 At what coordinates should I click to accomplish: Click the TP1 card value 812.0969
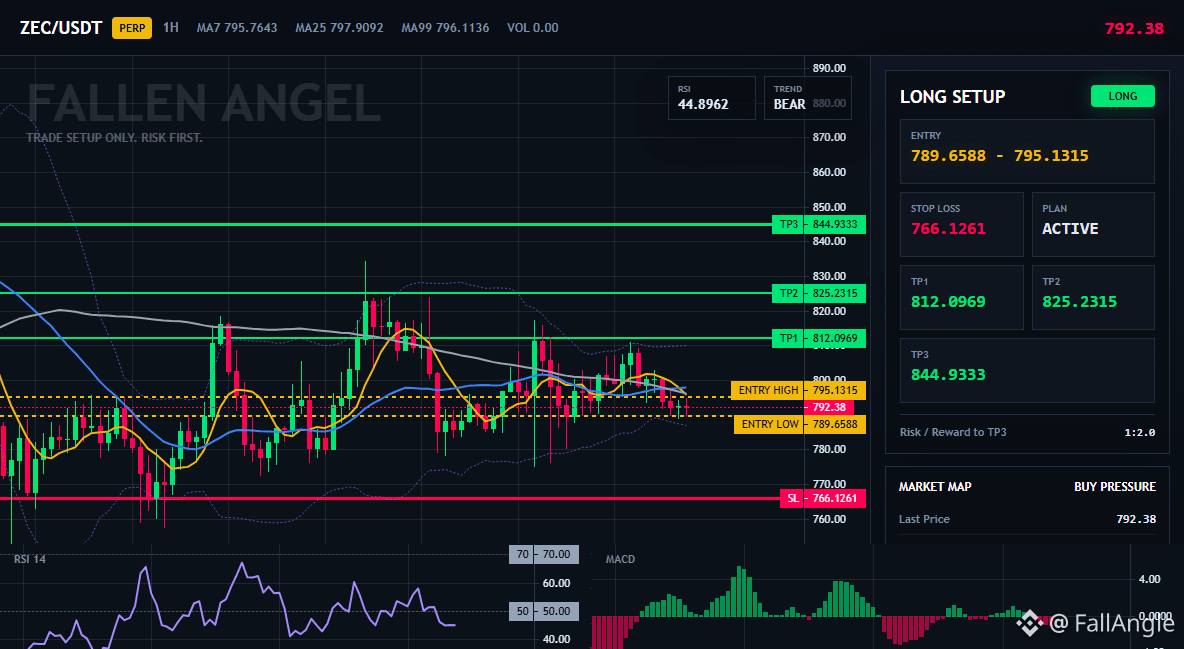coord(948,301)
